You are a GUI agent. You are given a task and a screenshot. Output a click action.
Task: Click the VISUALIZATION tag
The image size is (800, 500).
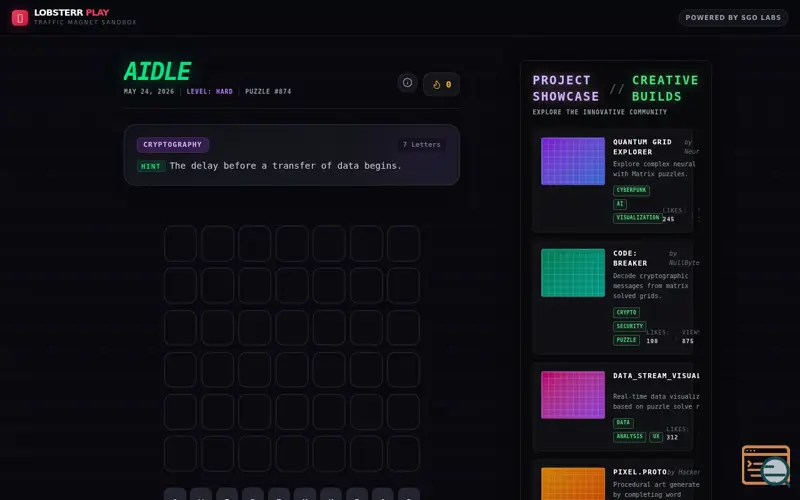[x=638, y=218]
